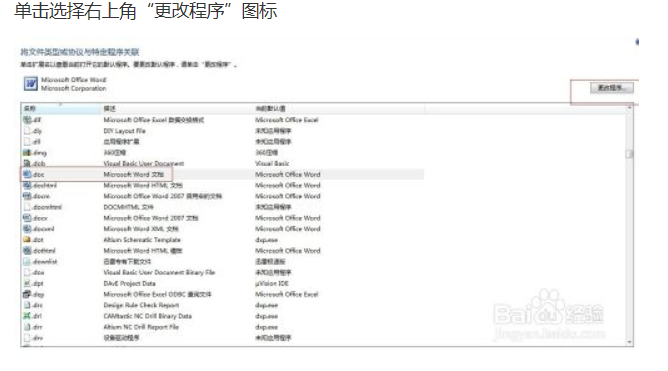Screen dimensions: 668x371
Task: Click the 'Altium Schematic Template' description
Action: pyautogui.click(x=142, y=240)
